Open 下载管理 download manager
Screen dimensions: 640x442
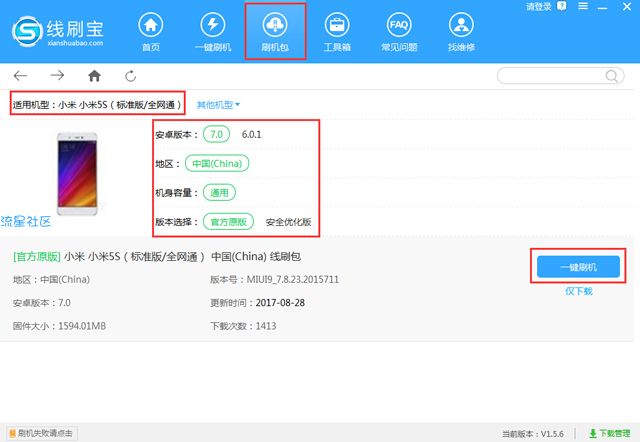[609, 433]
